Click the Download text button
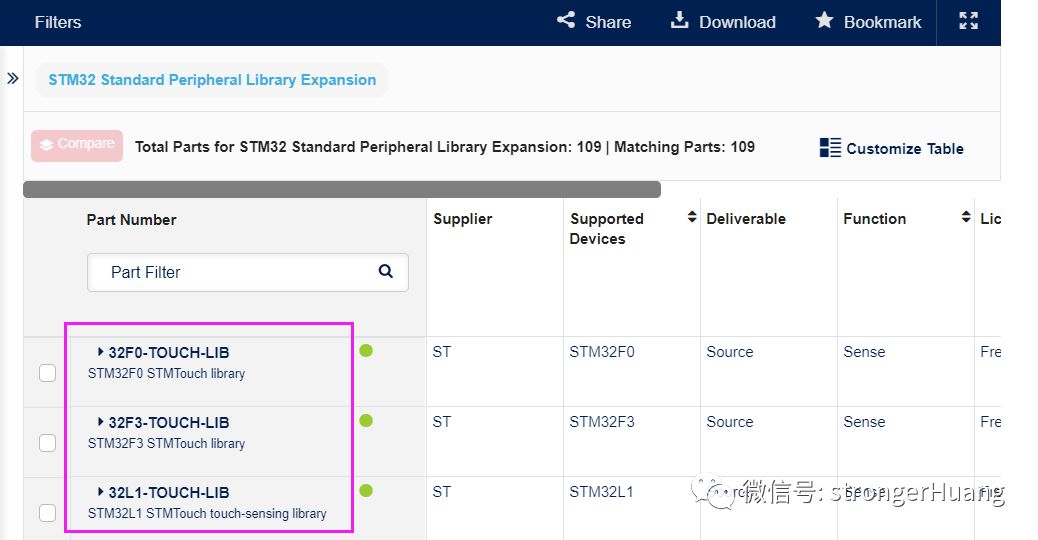 [x=737, y=22]
